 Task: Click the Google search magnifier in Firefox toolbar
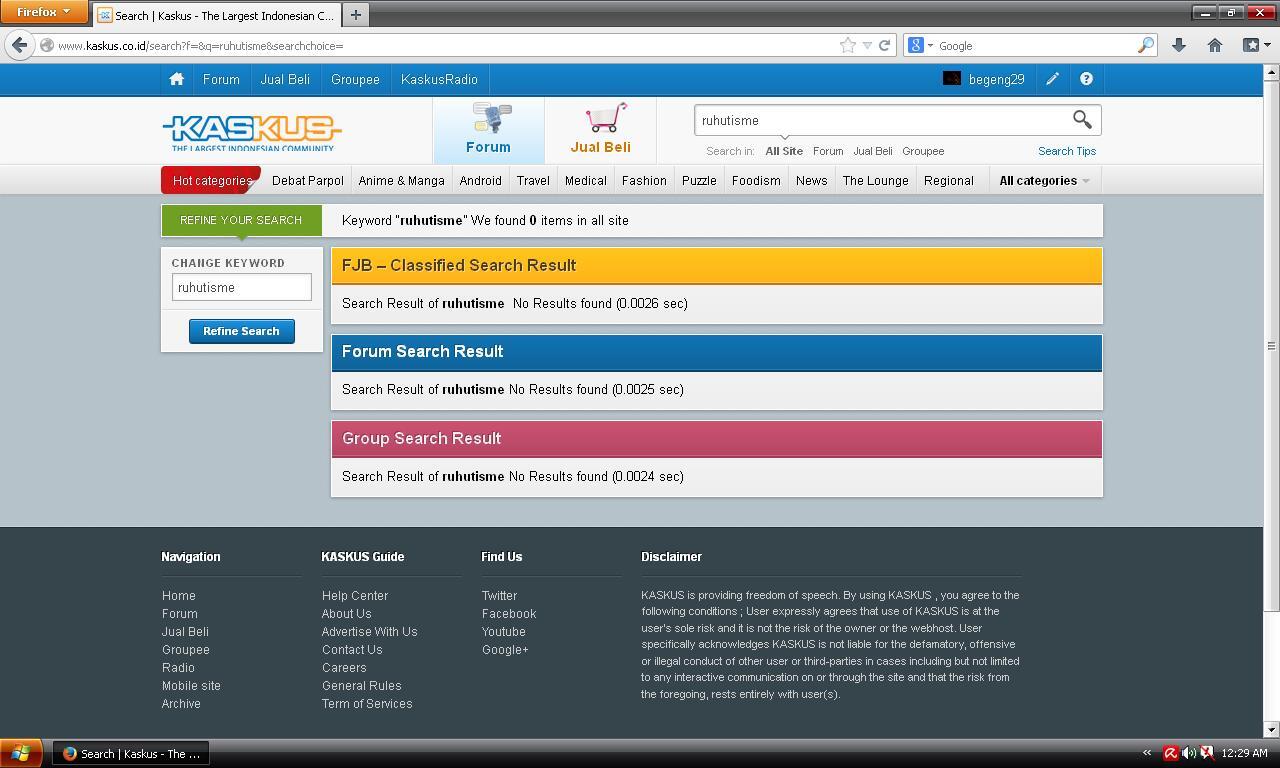(1146, 45)
